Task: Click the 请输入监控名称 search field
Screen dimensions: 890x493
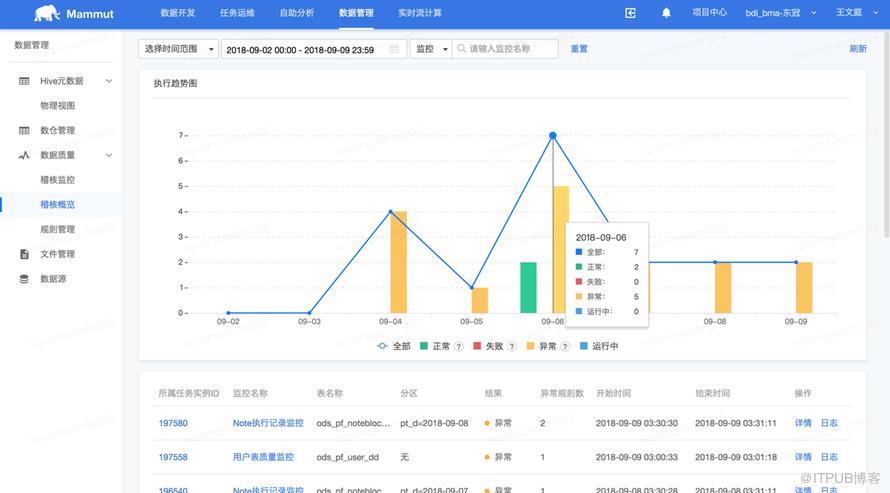Action: [505, 49]
